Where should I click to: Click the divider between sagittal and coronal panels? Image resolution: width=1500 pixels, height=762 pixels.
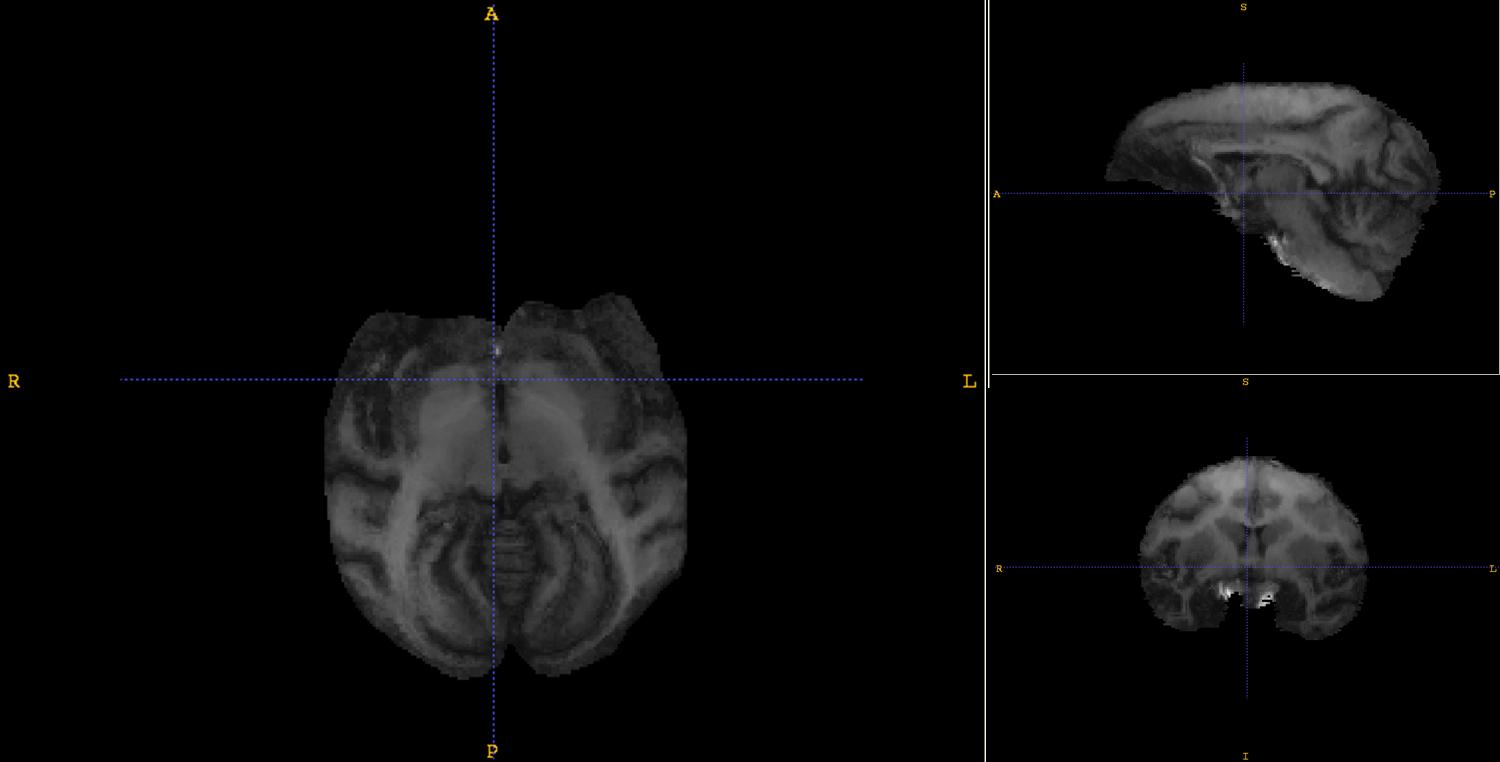(x=1244, y=375)
